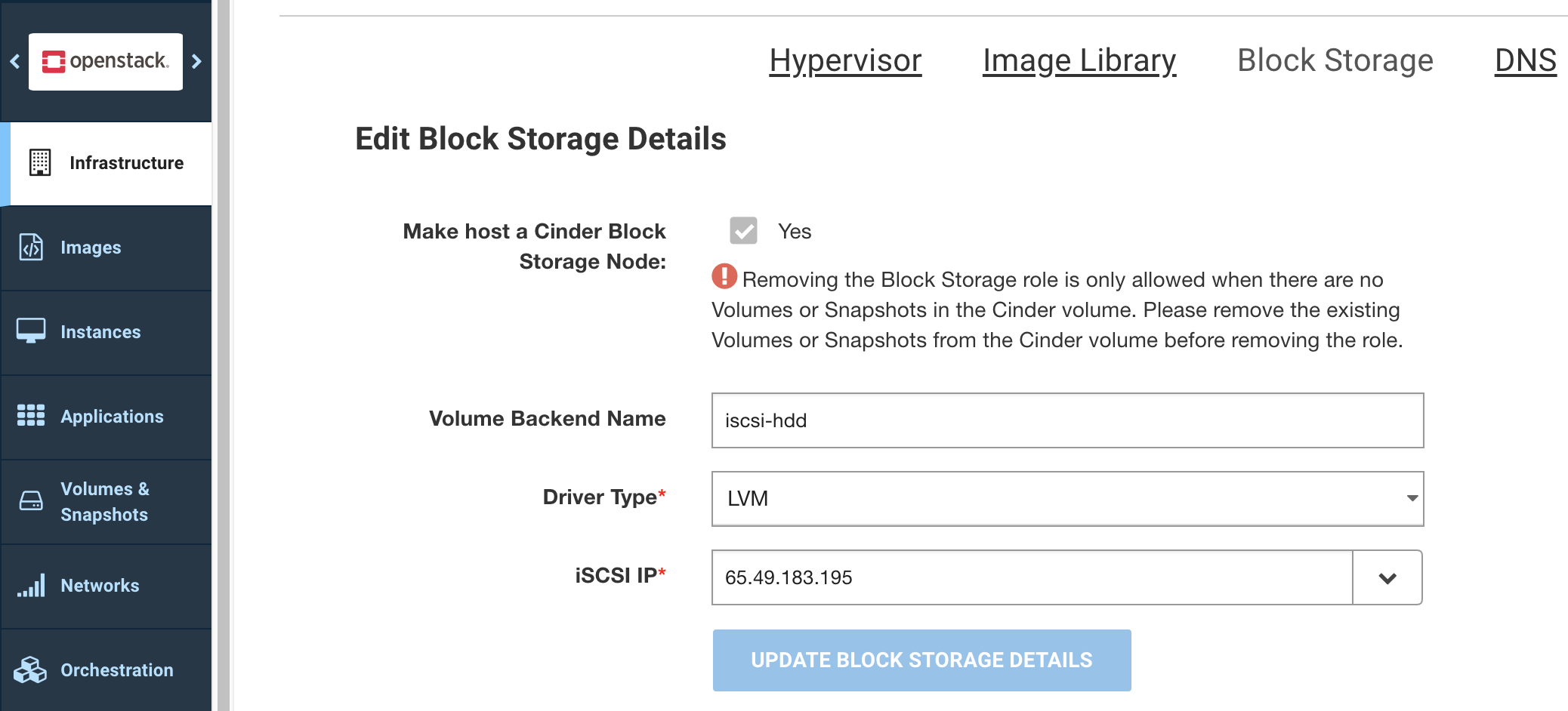1568x711 pixels.
Task: Click the Instances monitor icon
Action: [x=31, y=331]
